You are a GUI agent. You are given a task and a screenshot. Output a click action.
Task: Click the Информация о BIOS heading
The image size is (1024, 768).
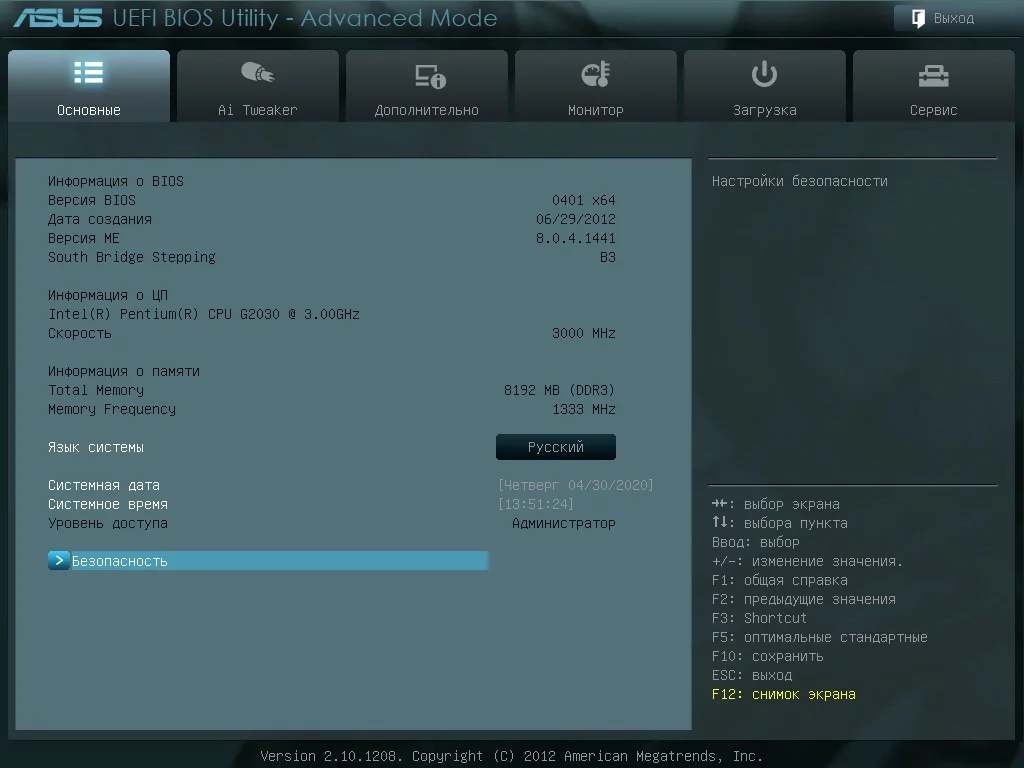click(116, 181)
